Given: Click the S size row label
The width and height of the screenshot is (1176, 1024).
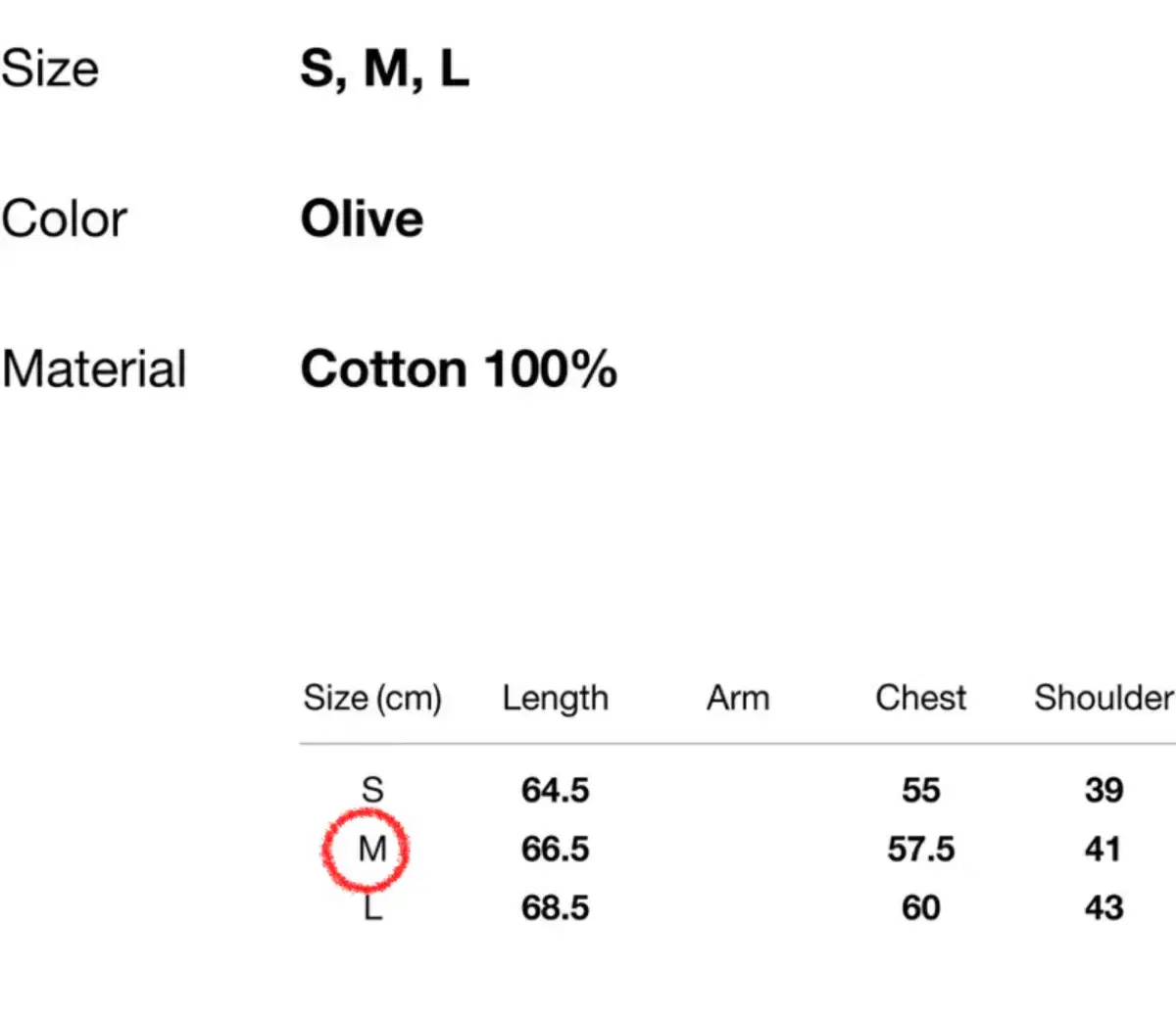Looking at the screenshot, I should (372, 790).
